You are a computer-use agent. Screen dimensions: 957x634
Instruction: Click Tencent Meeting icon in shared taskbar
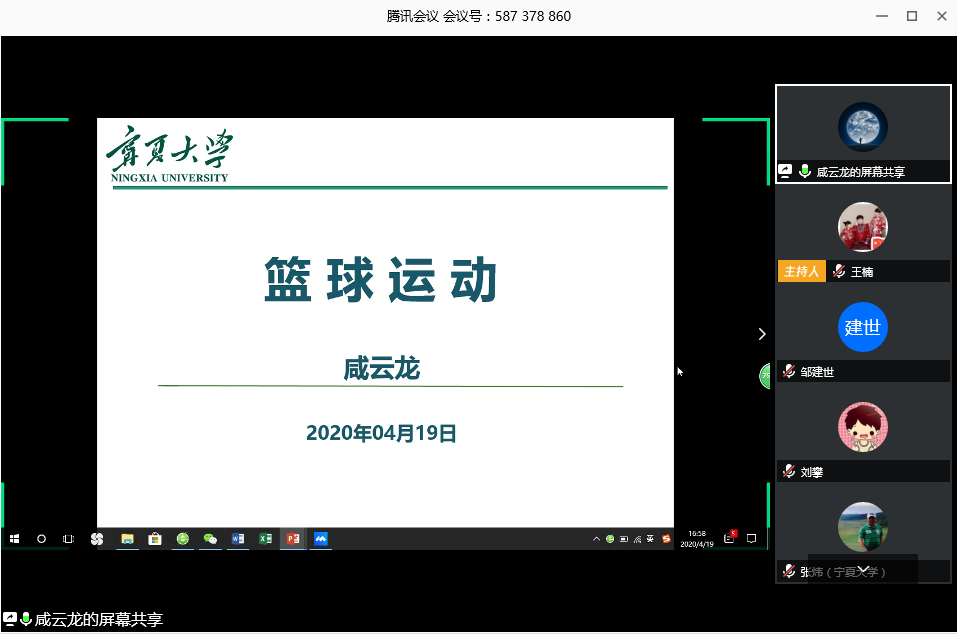321,539
